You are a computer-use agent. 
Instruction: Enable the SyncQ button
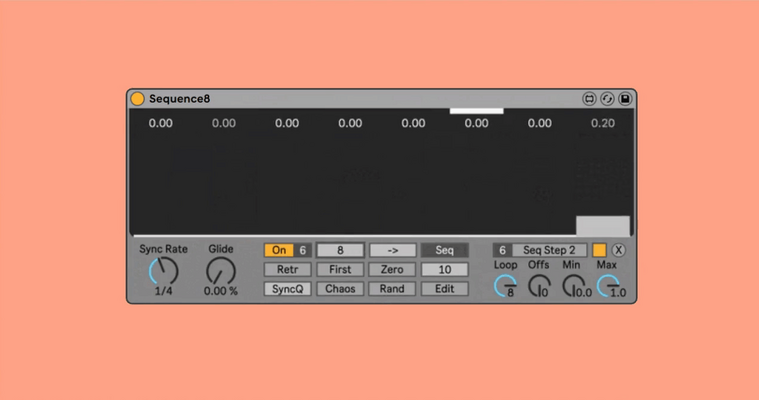pyautogui.click(x=288, y=289)
